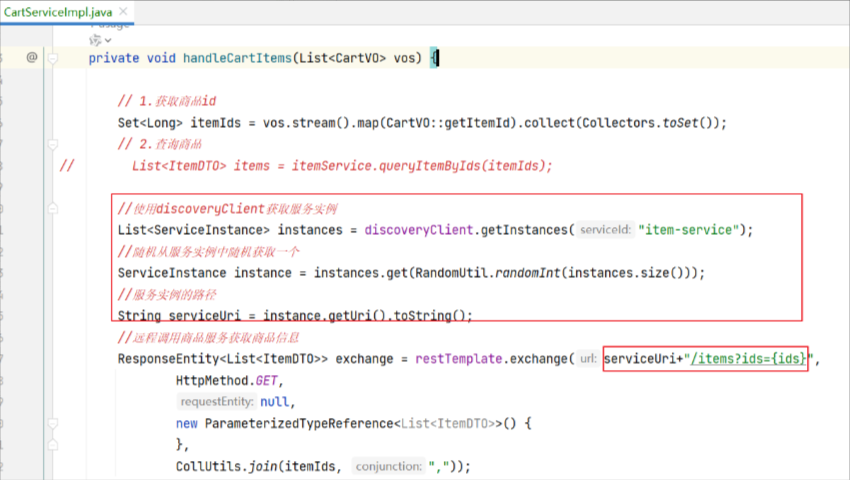Click the italic 'randomInt' method
Viewport: 850px width, 480px height.
(527, 273)
